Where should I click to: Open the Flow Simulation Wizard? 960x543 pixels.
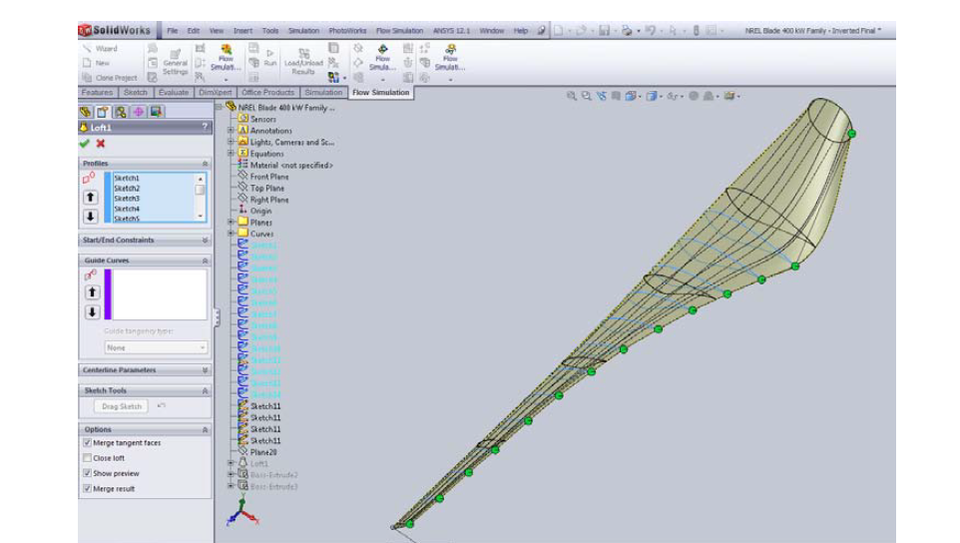(101, 48)
